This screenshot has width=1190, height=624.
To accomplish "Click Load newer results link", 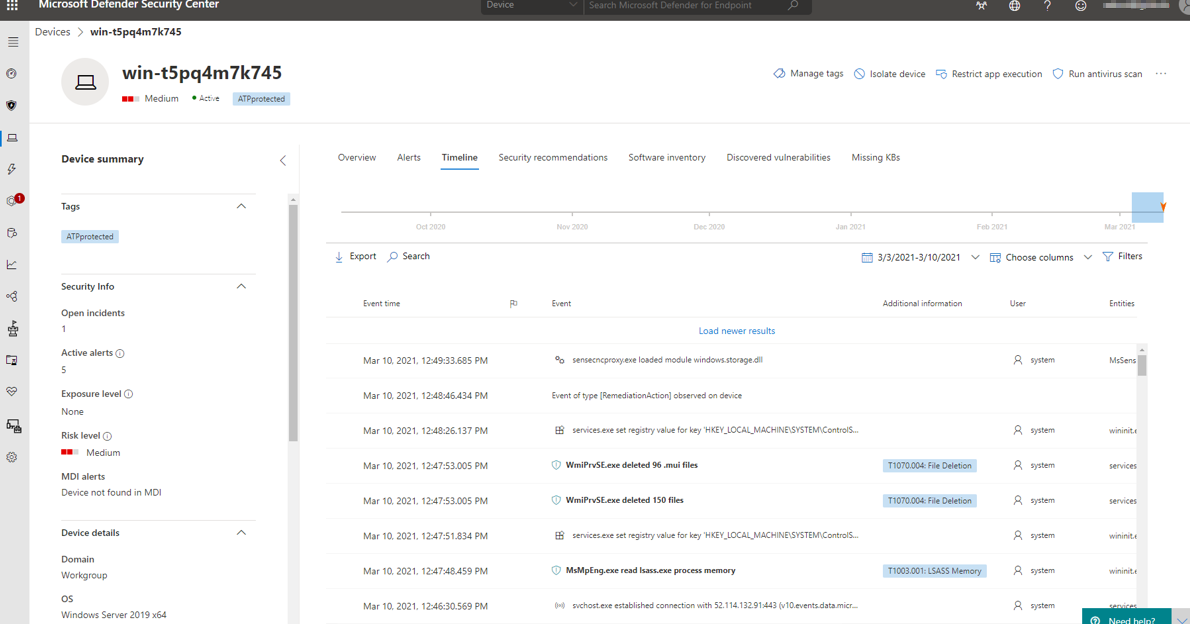I will [736, 331].
